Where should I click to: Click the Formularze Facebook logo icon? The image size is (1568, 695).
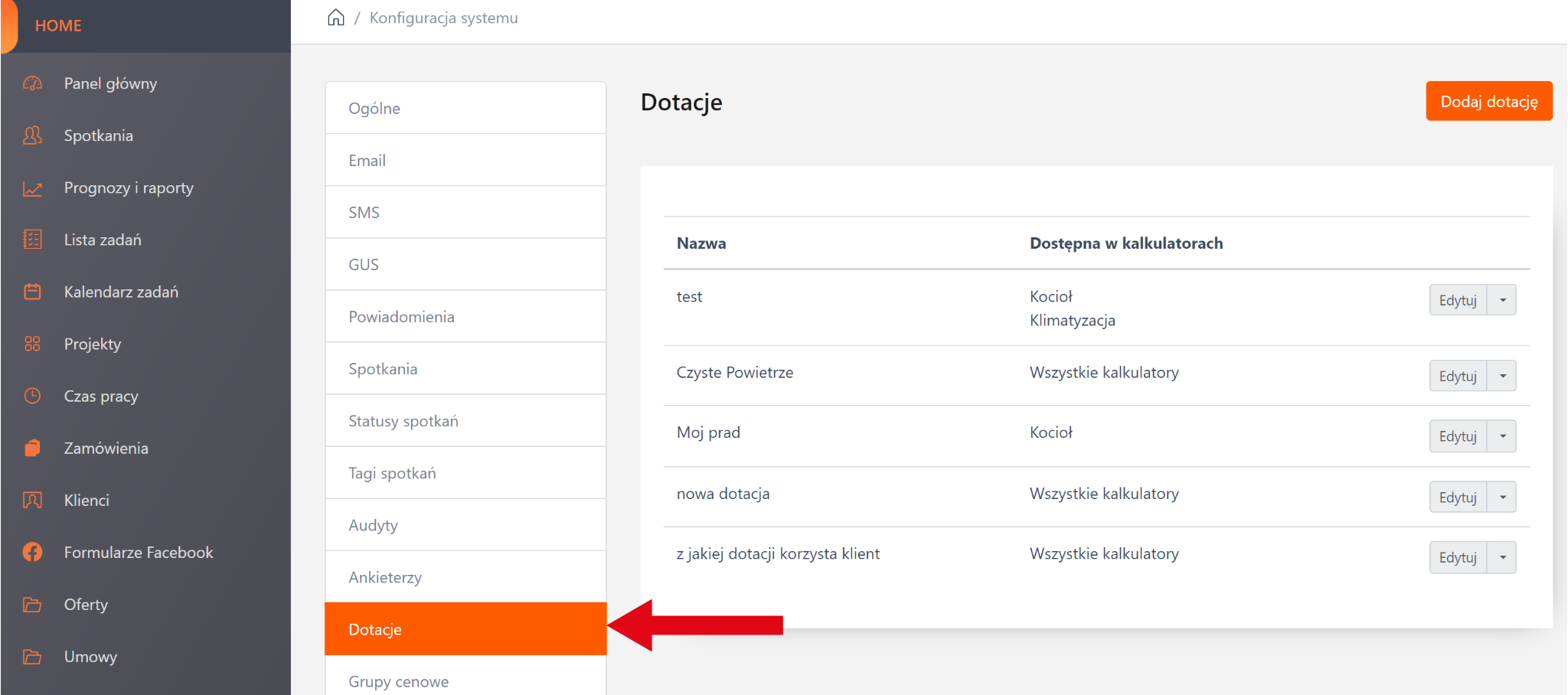point(32,552)
